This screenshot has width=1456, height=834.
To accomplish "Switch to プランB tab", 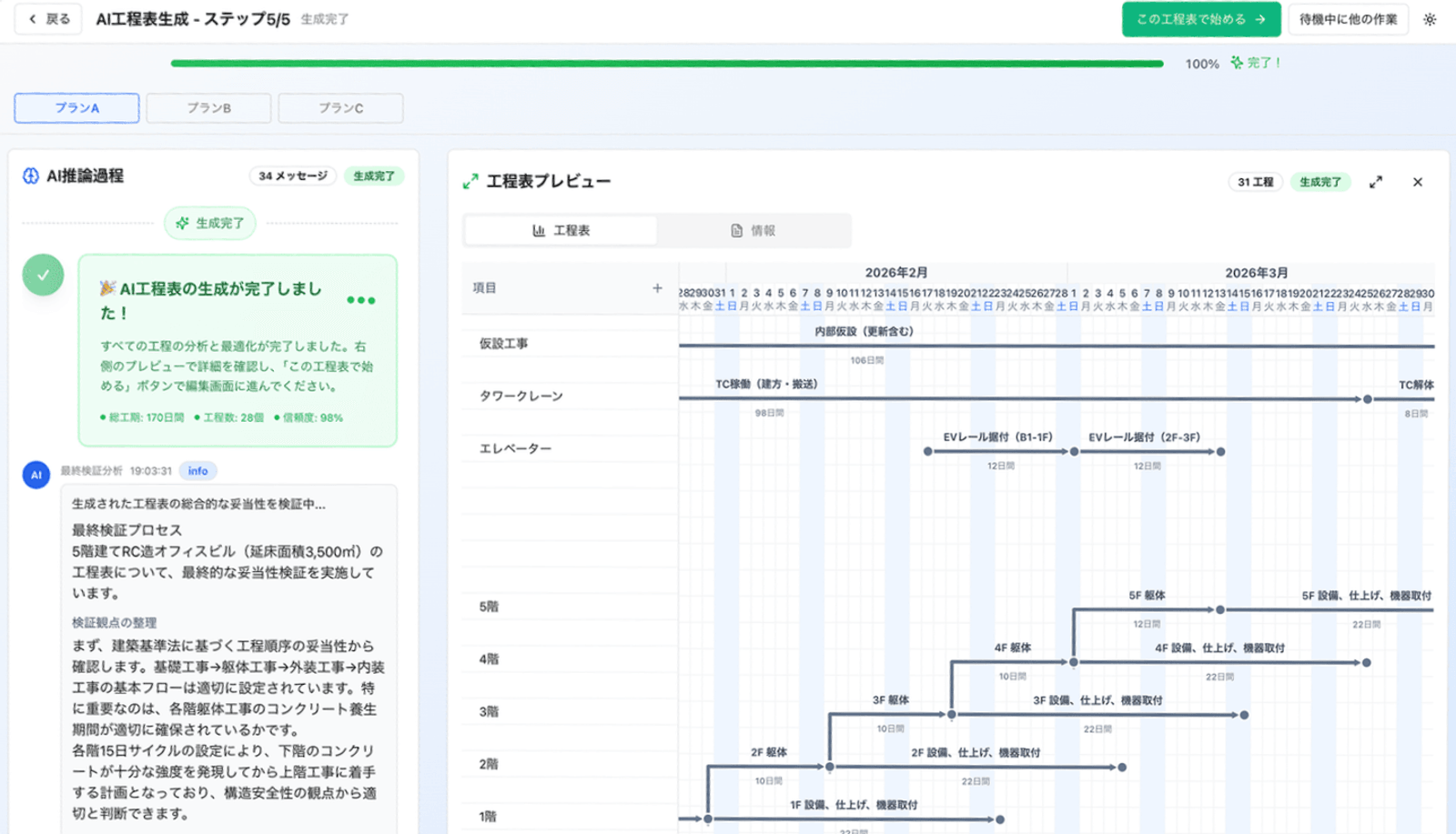I will coord(208,108).
